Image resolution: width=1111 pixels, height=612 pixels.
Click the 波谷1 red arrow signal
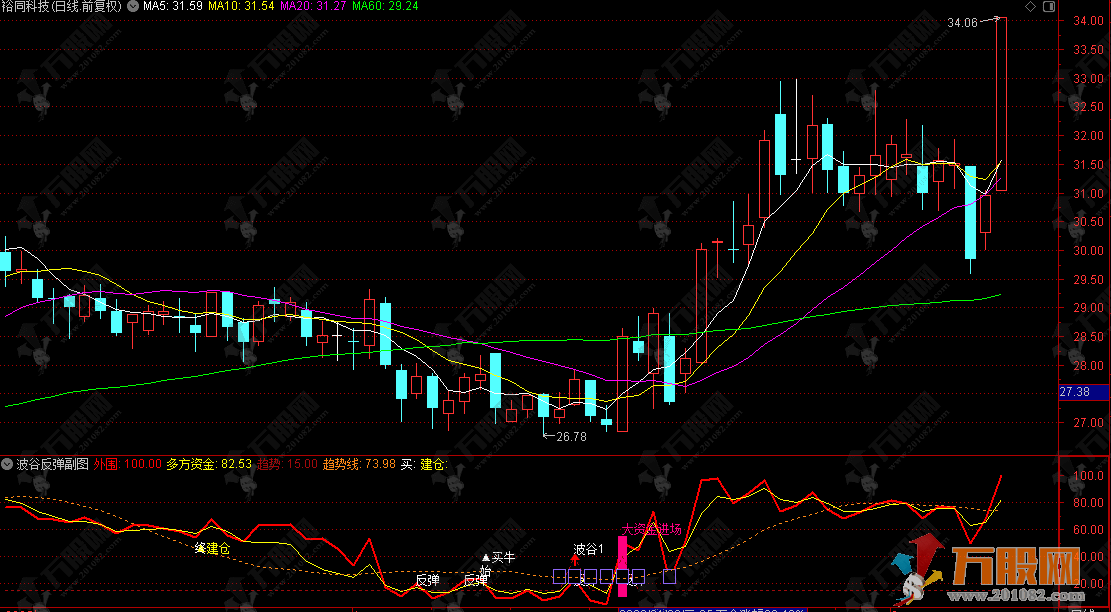point(575,561)
